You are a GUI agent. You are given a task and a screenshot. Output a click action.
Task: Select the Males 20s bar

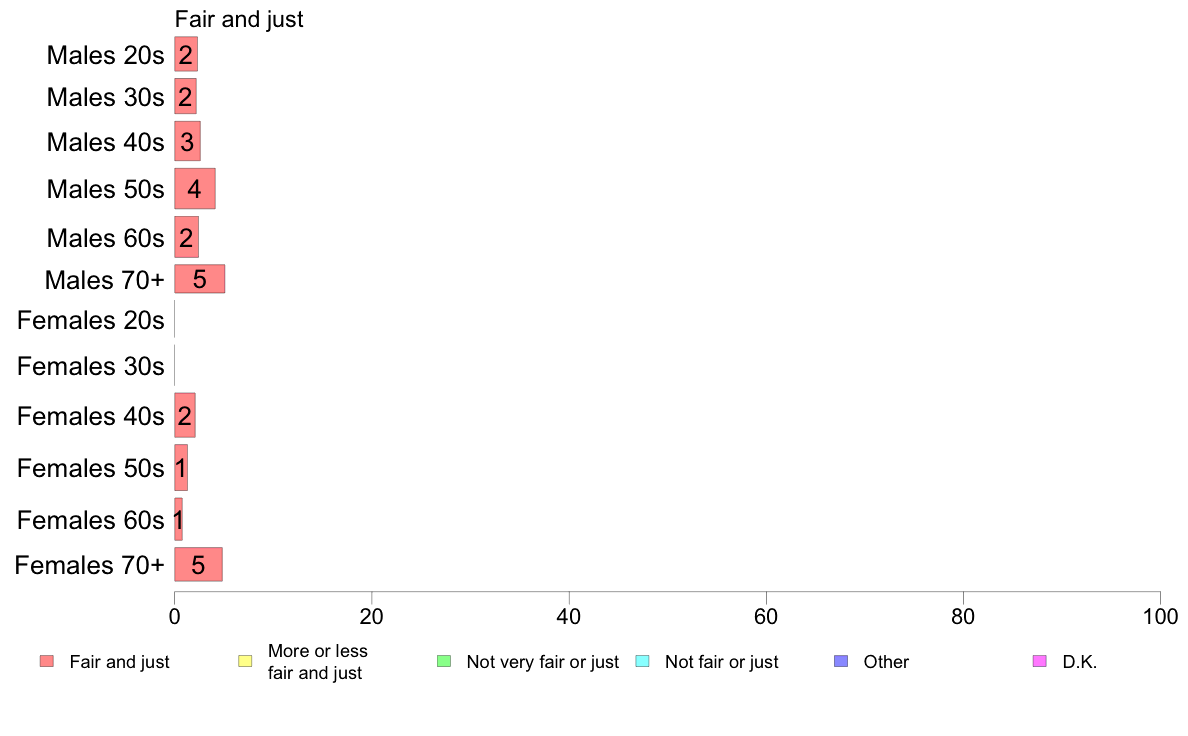186,55
